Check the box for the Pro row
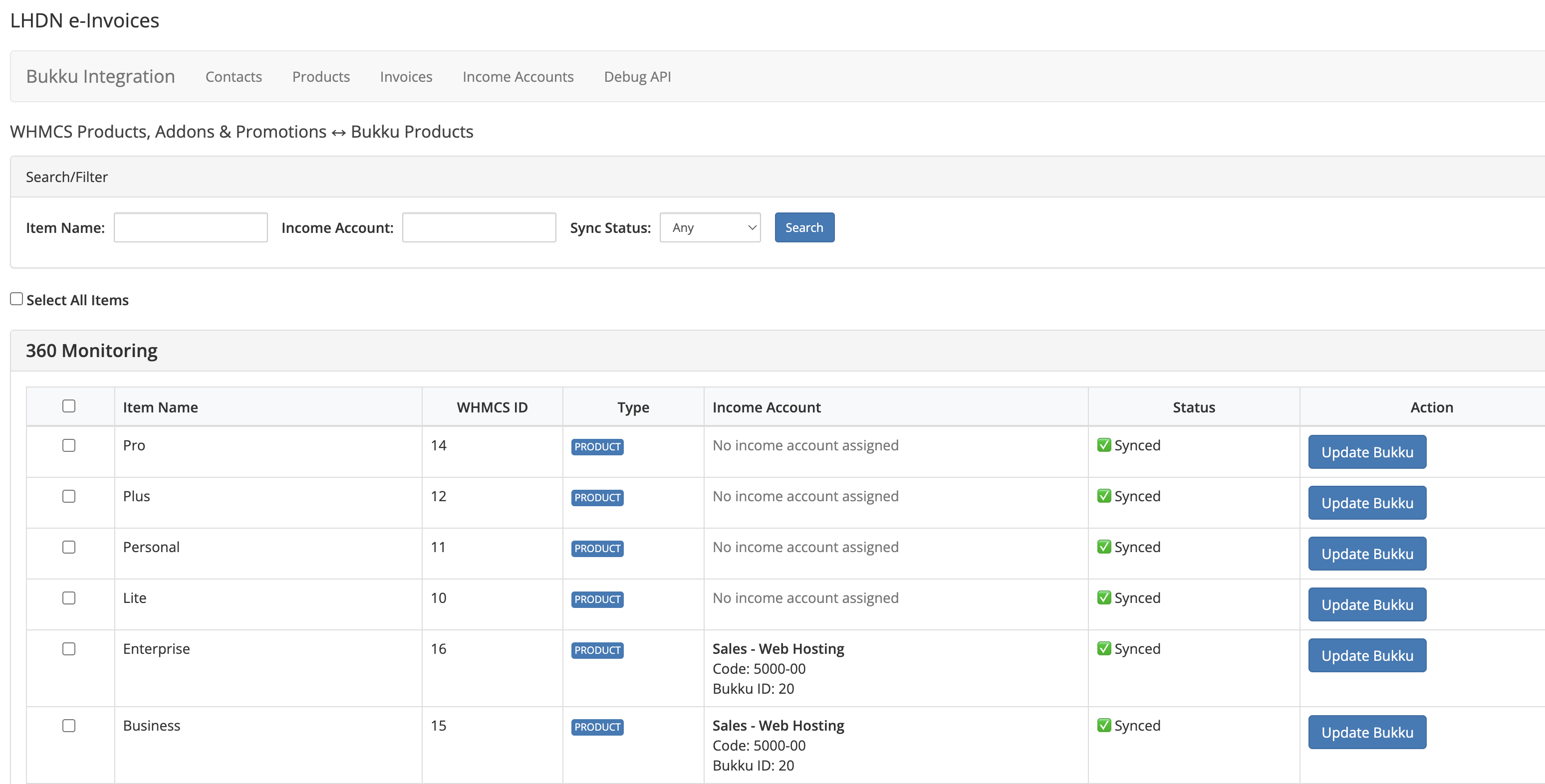Image resolution: width=1545 pixels, height=784 pixels. pos(69,445)
